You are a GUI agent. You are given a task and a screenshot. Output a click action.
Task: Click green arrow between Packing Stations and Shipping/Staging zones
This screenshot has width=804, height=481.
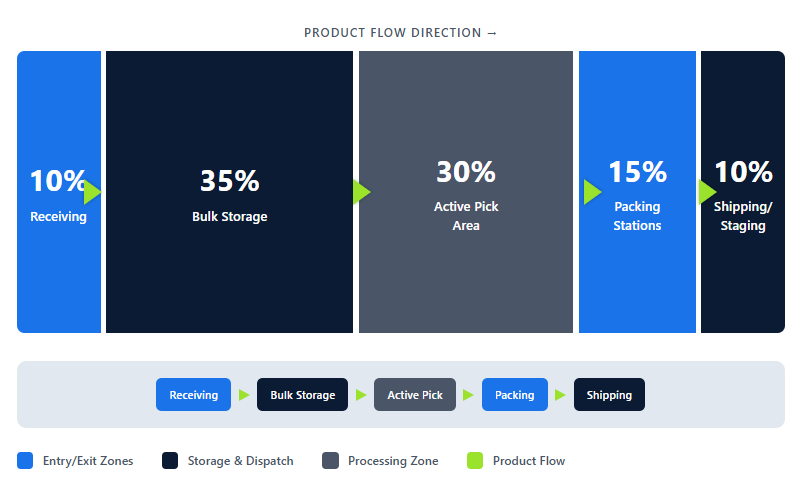pyautogui.click(x=707, y=192)
